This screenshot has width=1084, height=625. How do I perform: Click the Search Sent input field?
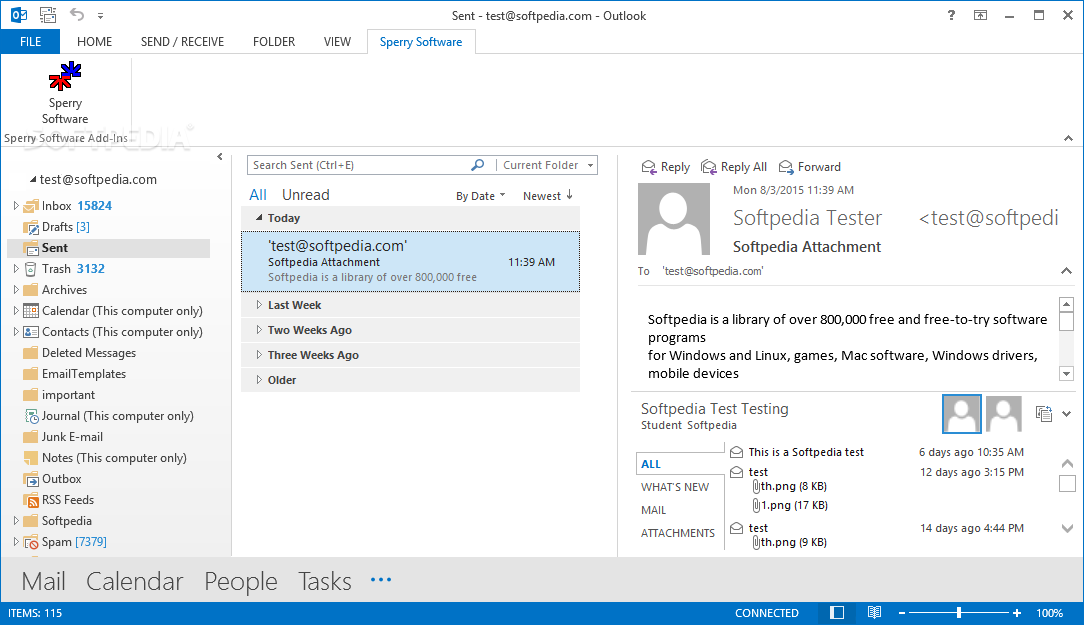359,165
